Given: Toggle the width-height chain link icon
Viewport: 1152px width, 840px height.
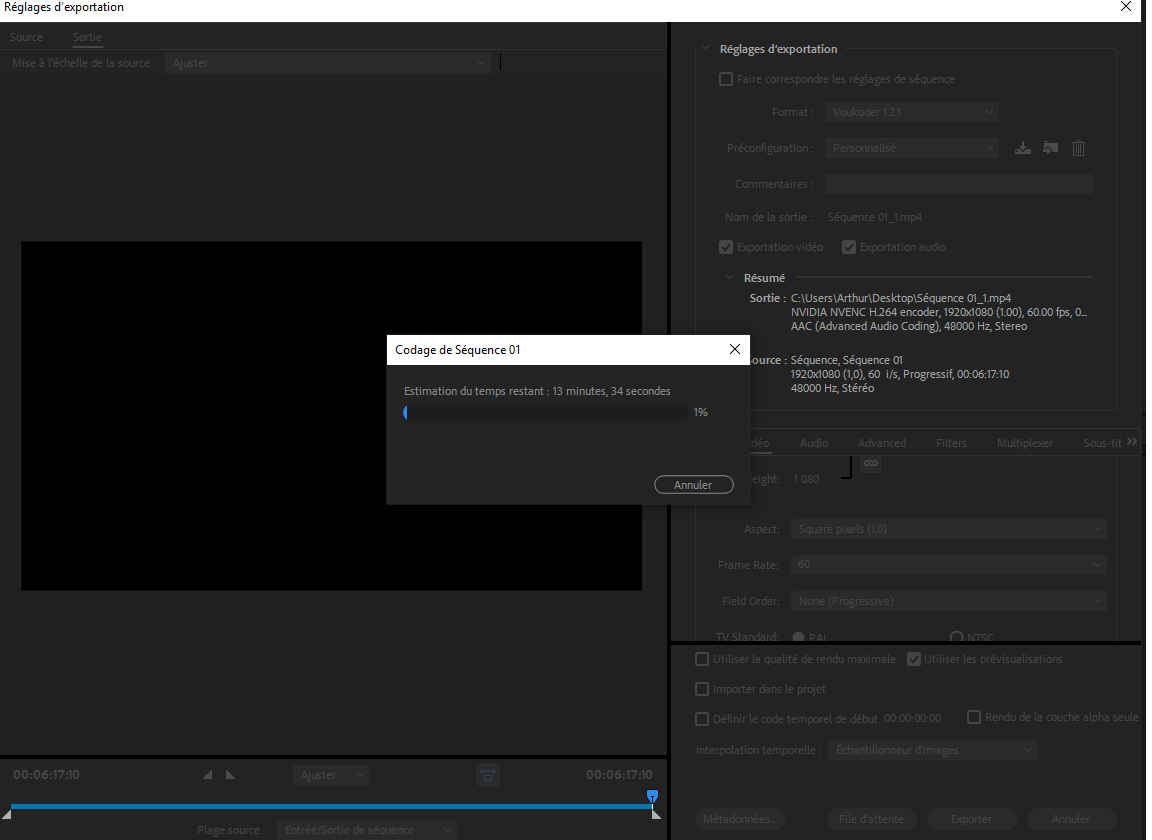Looking at the screenshot, I should coord(871,463).
